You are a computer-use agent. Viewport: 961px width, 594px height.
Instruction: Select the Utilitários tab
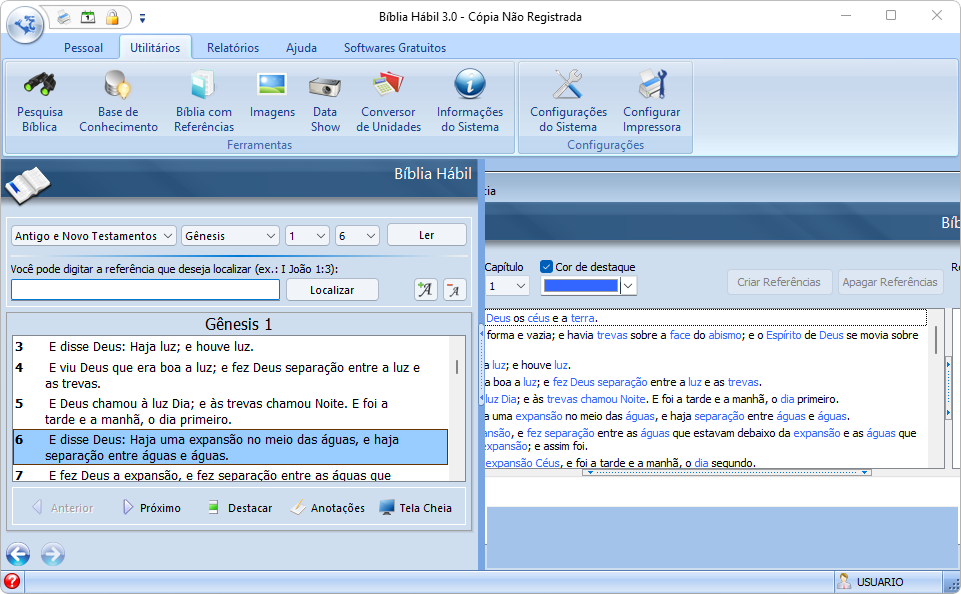(x=155, y=48)
